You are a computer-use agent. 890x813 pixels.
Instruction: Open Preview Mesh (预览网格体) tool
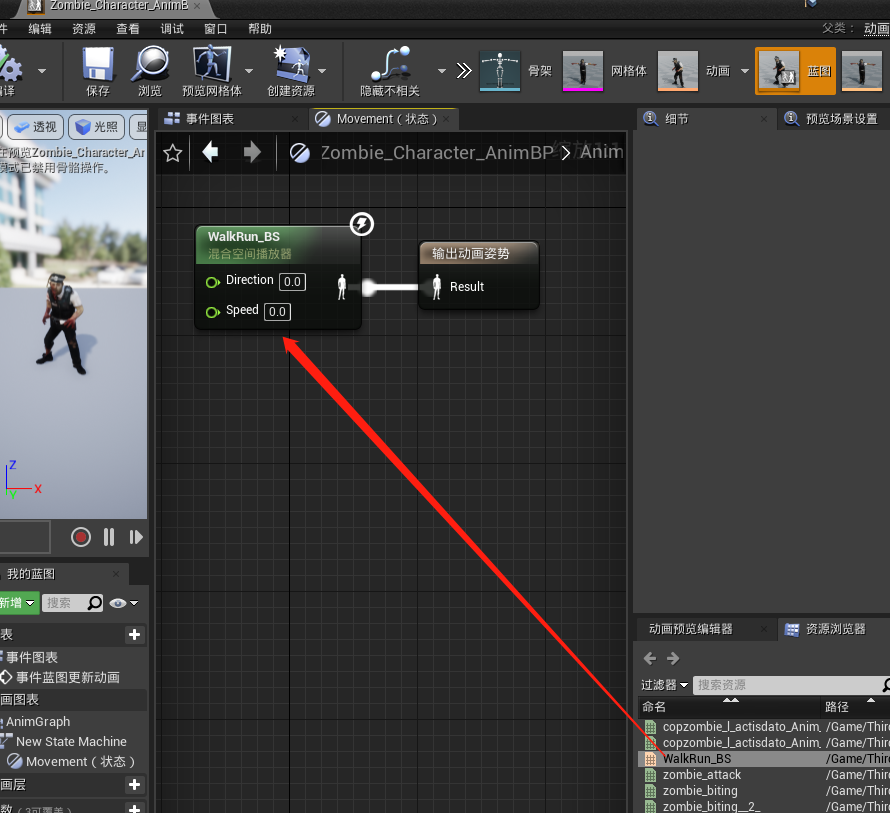[x=212, y=64]
